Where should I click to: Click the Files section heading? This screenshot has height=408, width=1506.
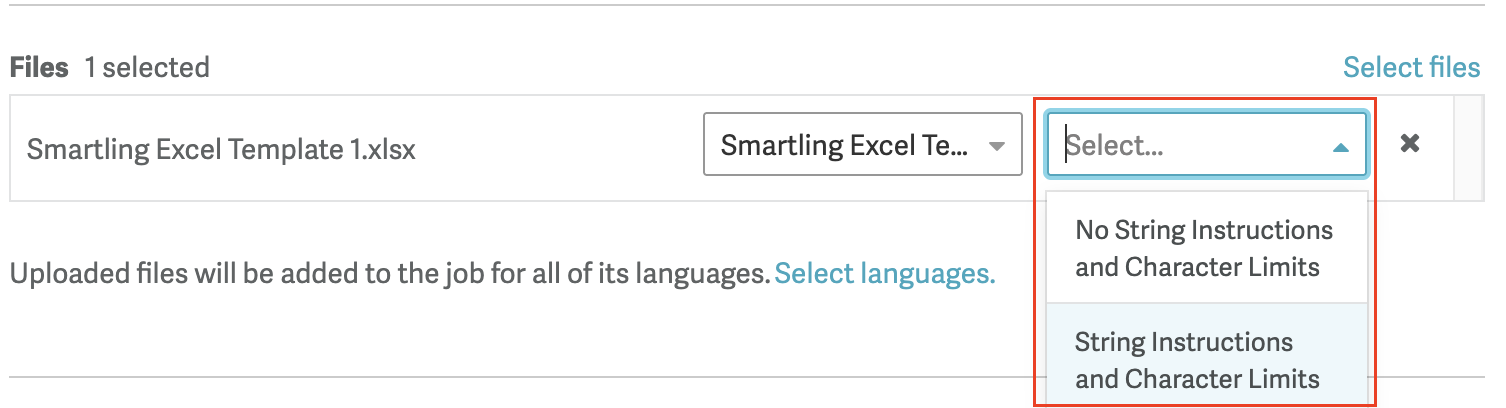tap(39, 68)
